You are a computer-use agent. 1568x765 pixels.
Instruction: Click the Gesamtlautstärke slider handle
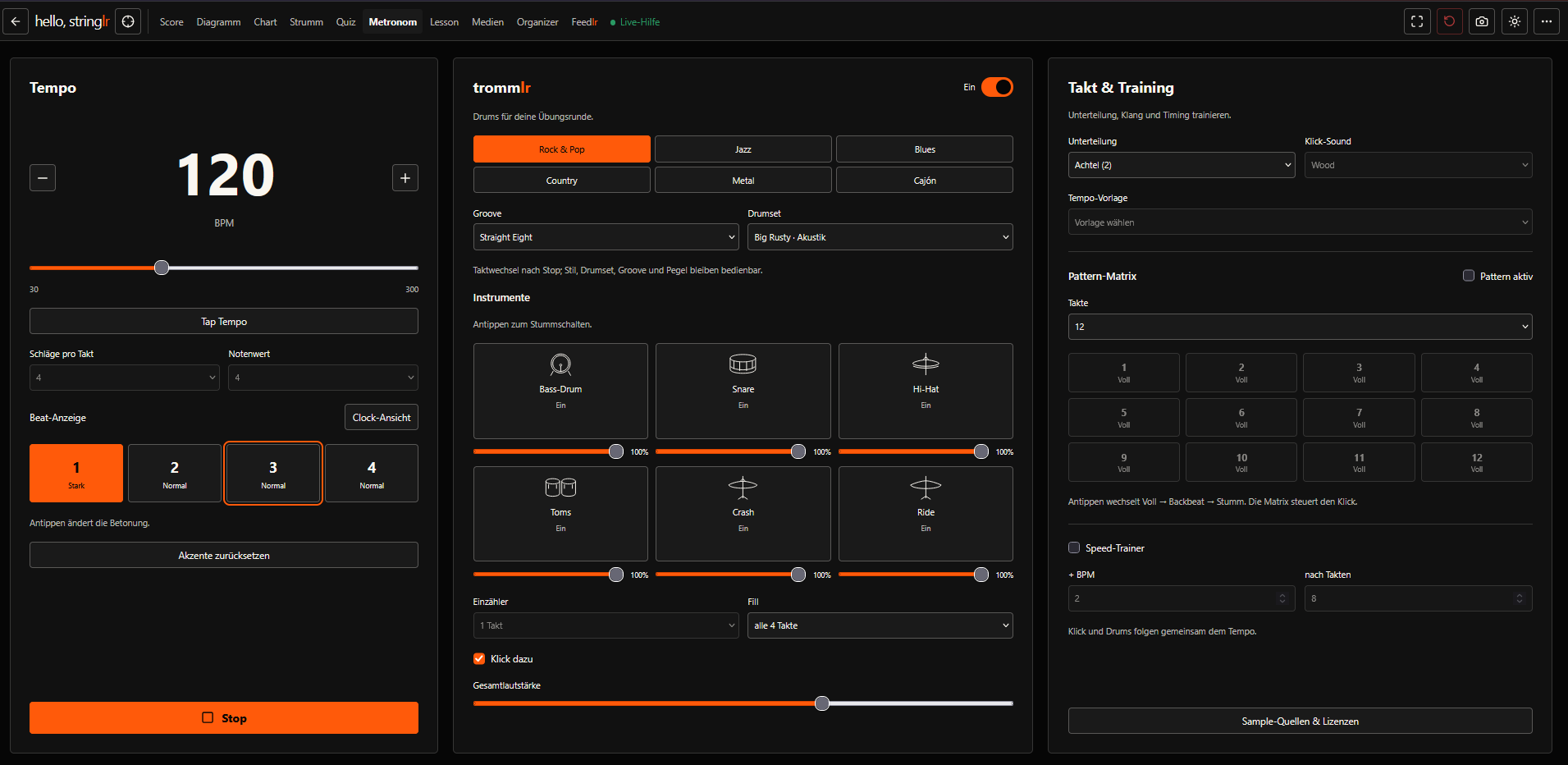tap(822, 703)
